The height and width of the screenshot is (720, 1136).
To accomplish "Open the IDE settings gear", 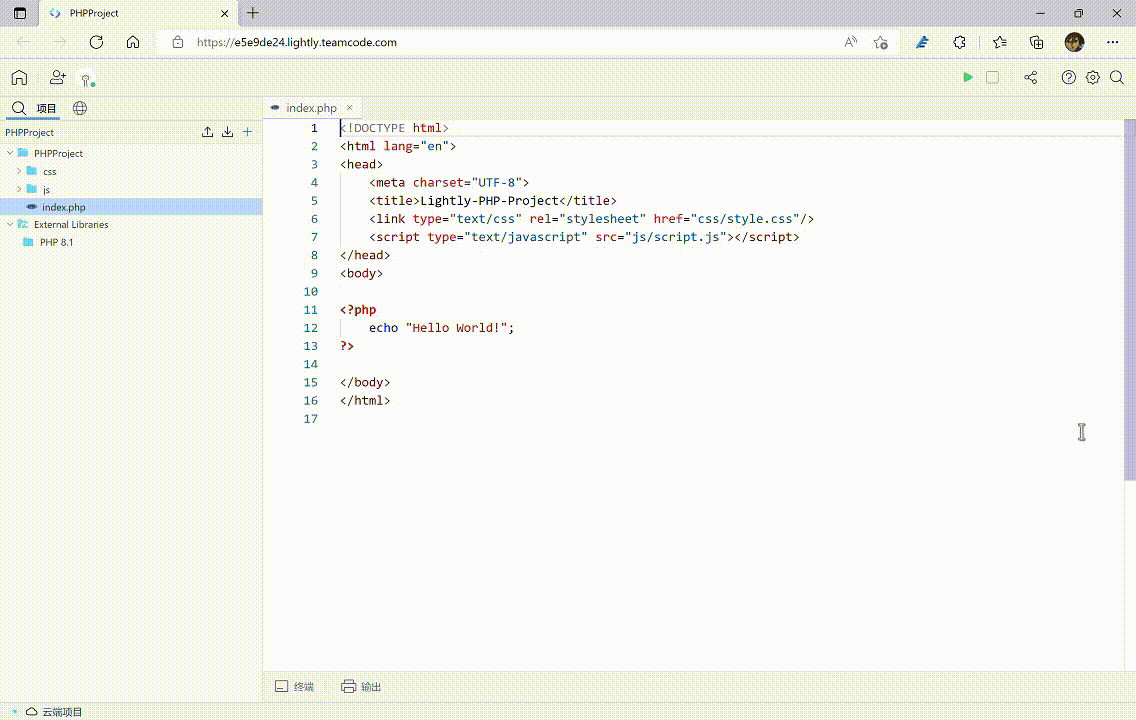I will coord(1093,78).
